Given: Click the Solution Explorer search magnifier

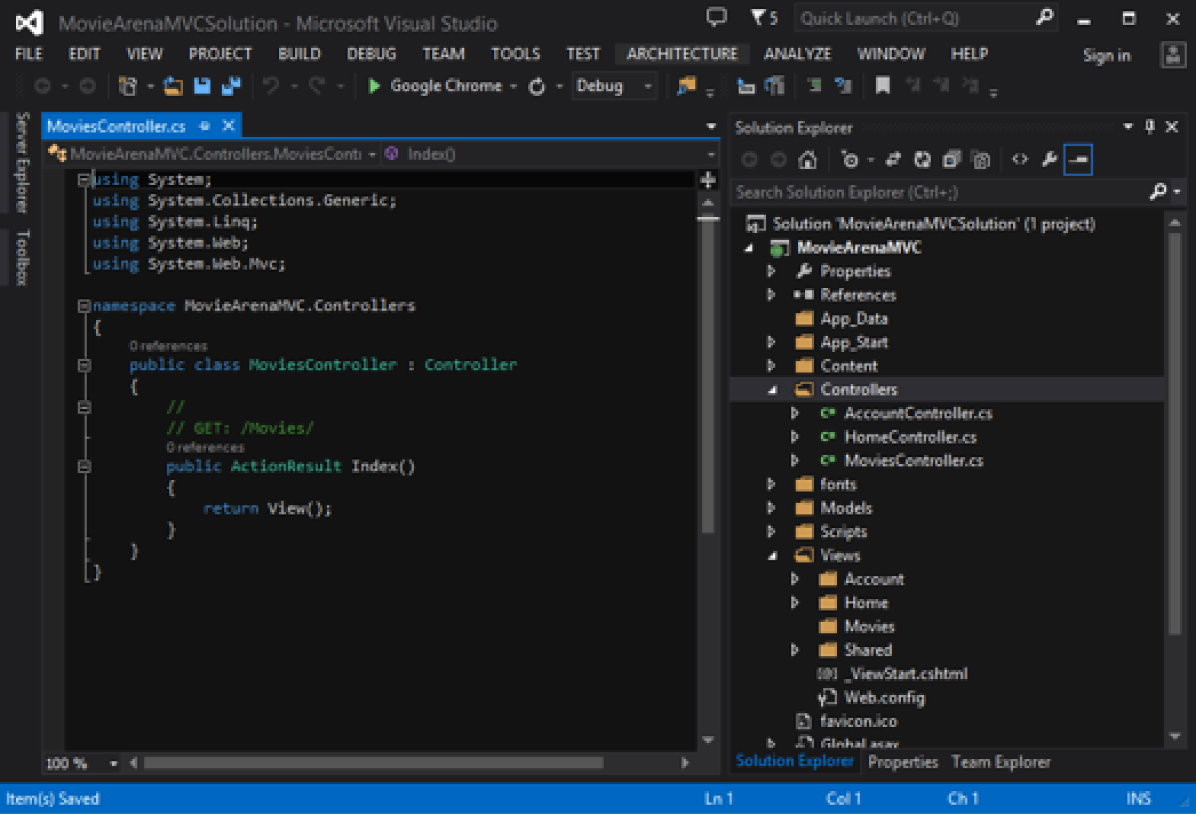Looking at the screenshot, I should (1158, 192).
